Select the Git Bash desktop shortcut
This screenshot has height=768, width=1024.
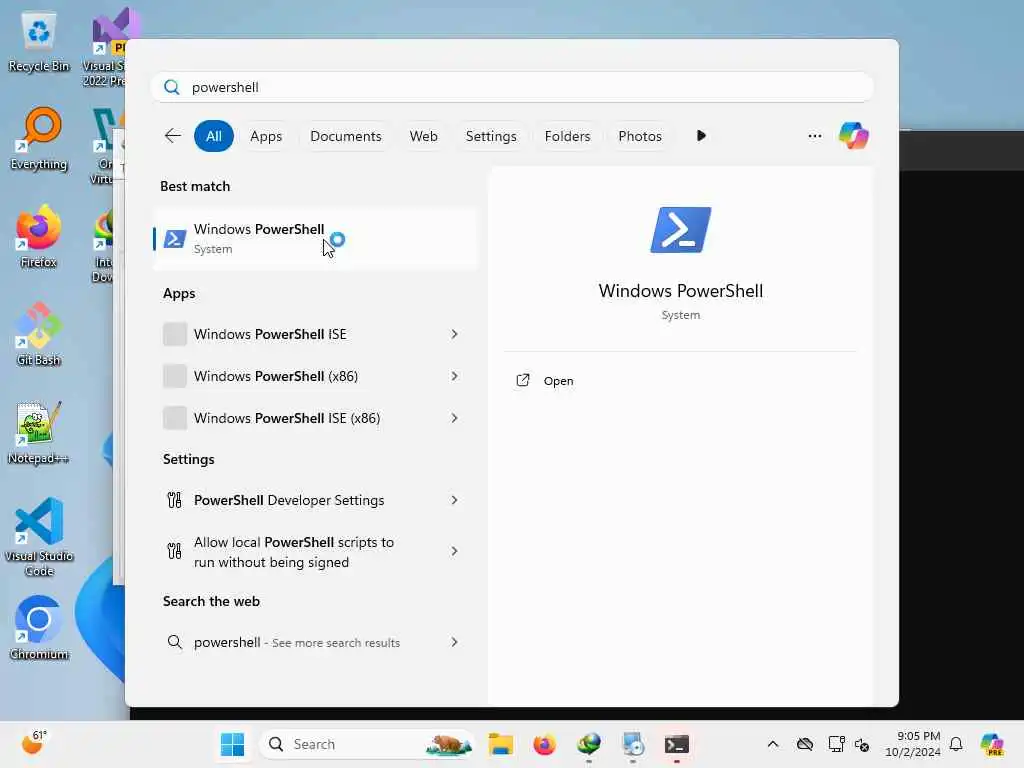coord(39,334)
